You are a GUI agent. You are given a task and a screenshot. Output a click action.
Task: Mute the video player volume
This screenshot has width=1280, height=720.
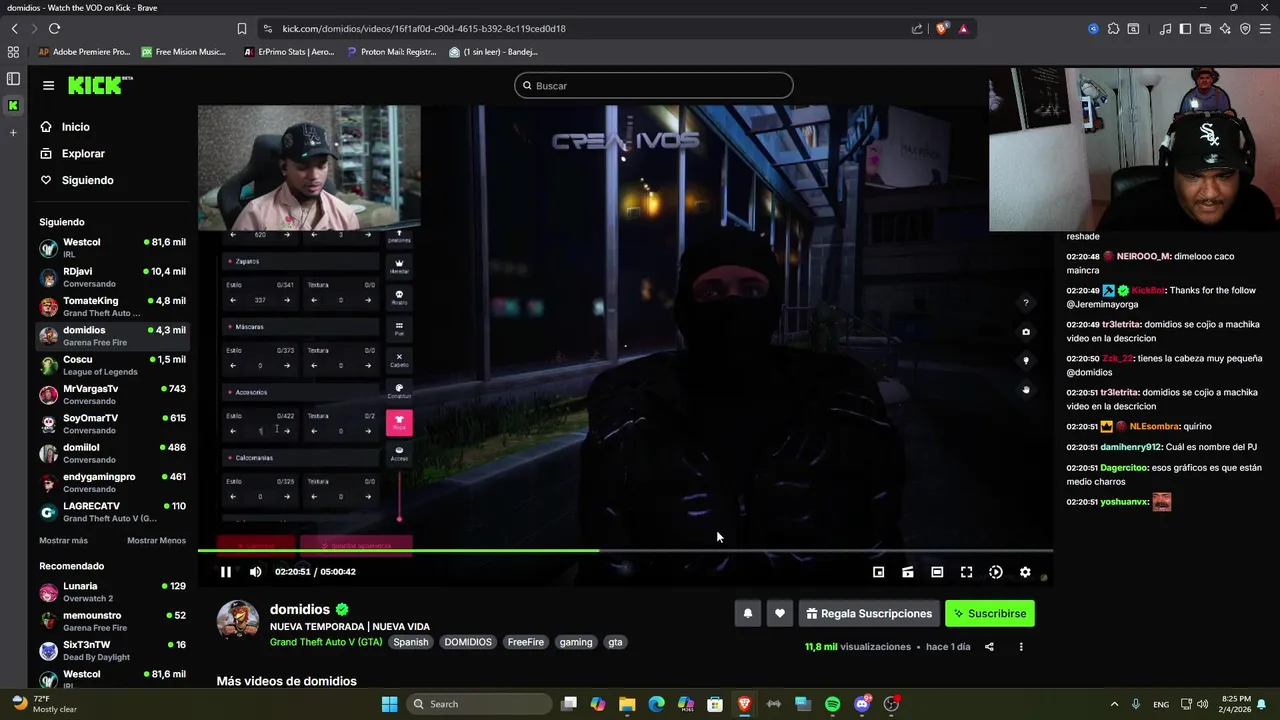pos(255,572)
